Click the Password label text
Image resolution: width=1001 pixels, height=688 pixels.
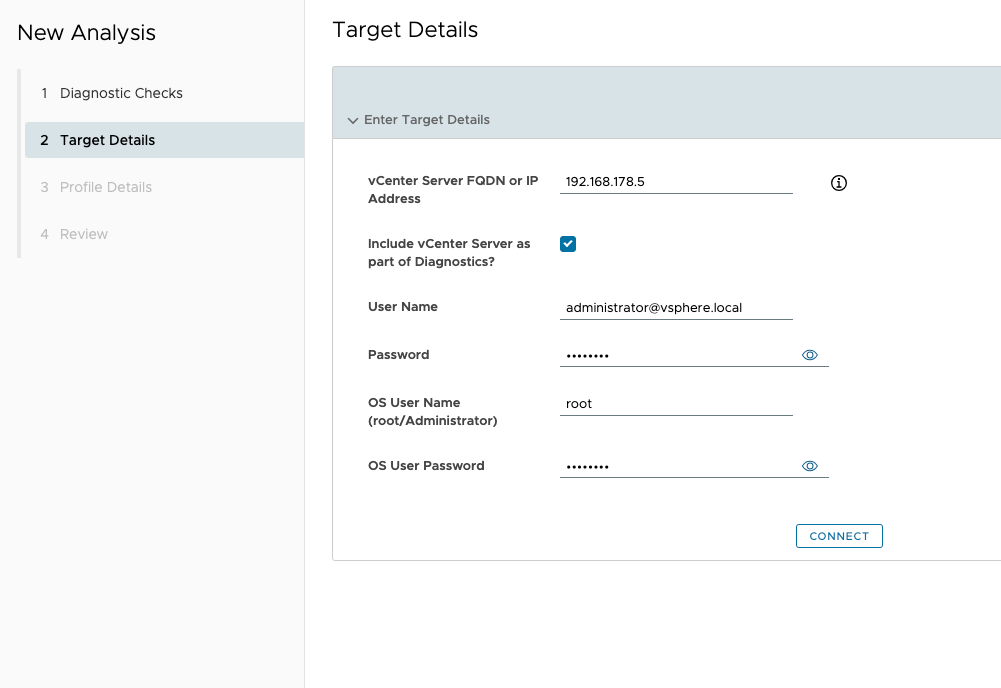[398, 354]
